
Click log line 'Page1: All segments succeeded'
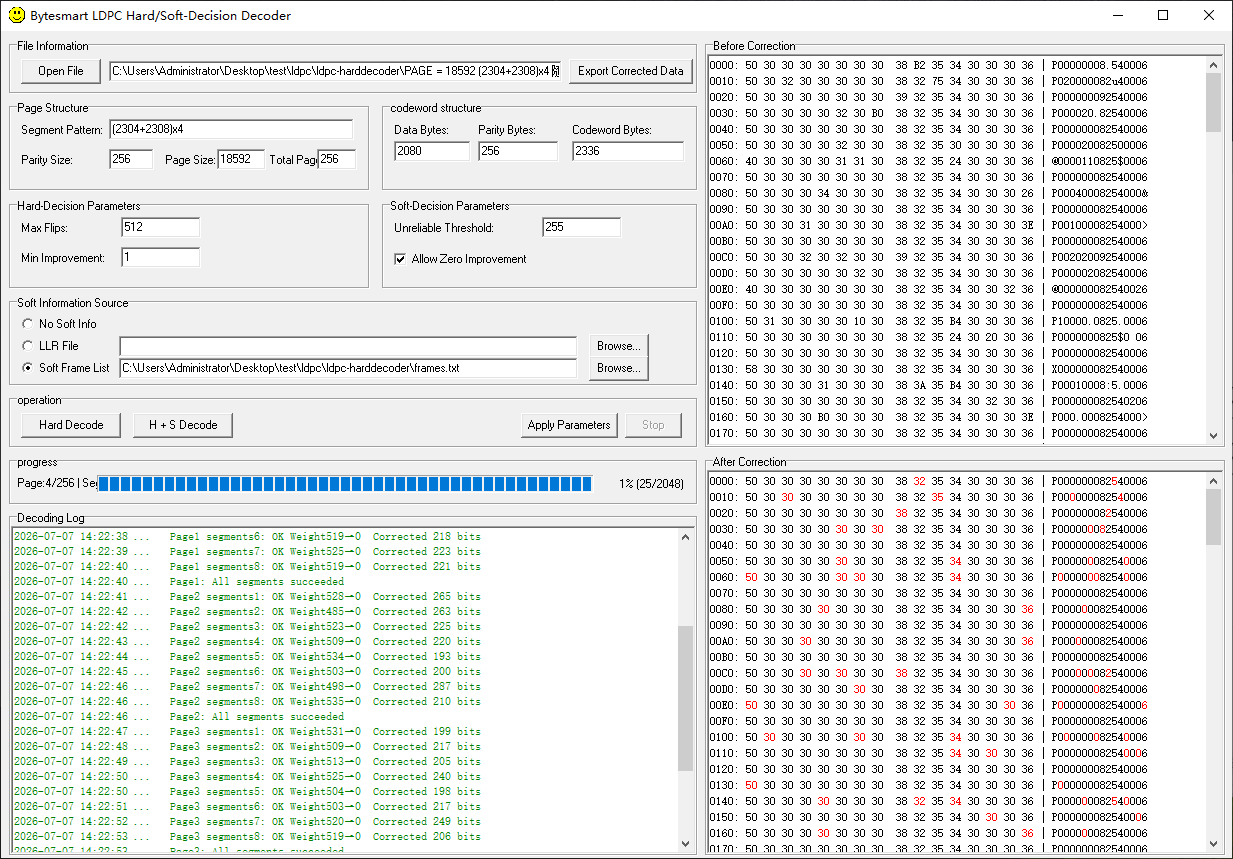(257, 582)
